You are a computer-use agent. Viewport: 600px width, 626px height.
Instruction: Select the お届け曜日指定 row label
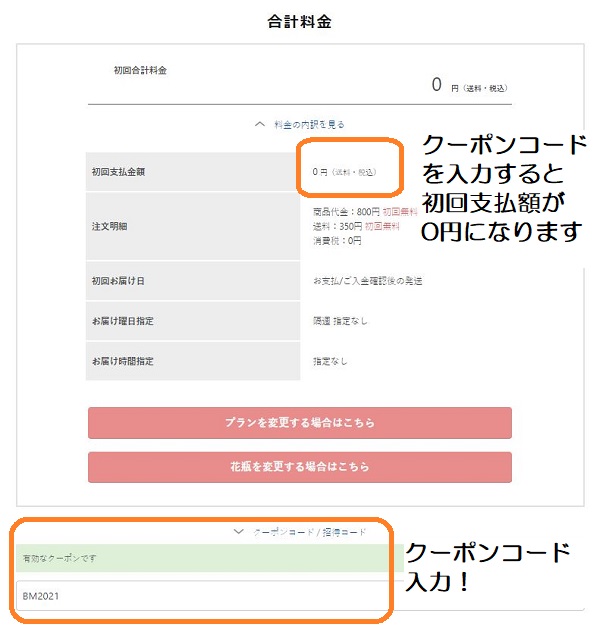click(123, 321)
